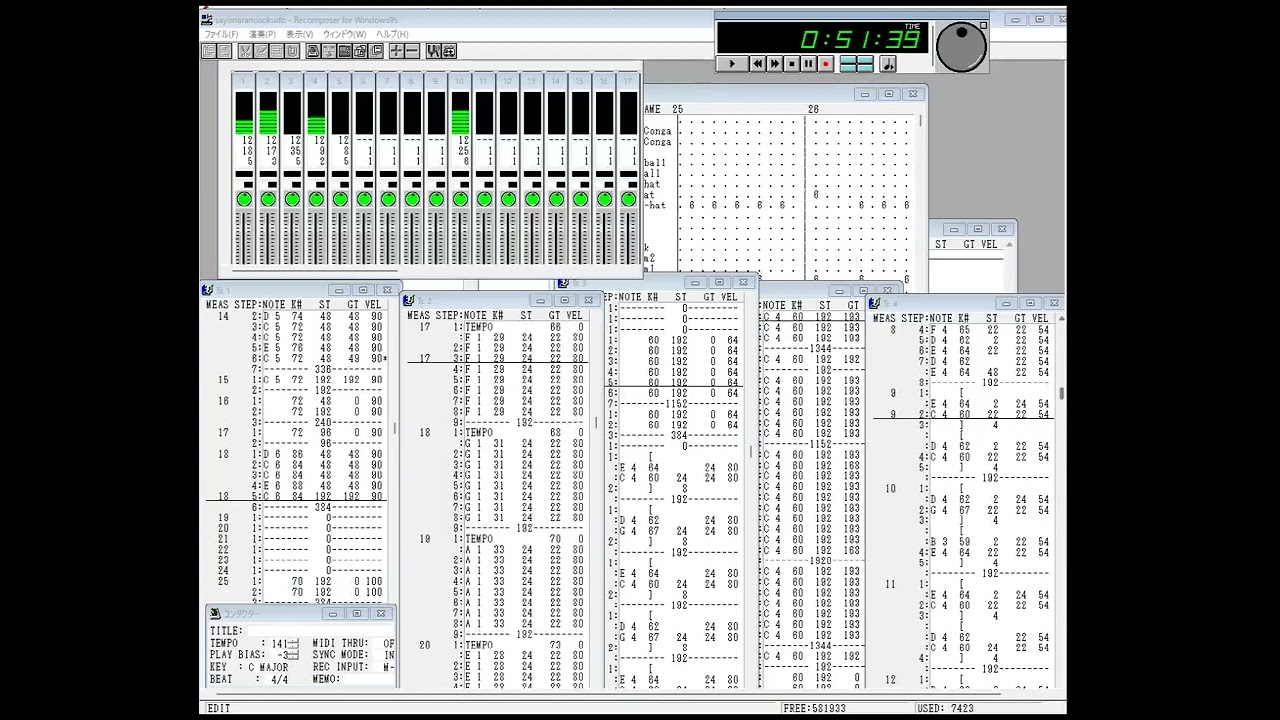Click mixer channel 17 green pan knob
The image size is (1280, 720).
point(629,199)
